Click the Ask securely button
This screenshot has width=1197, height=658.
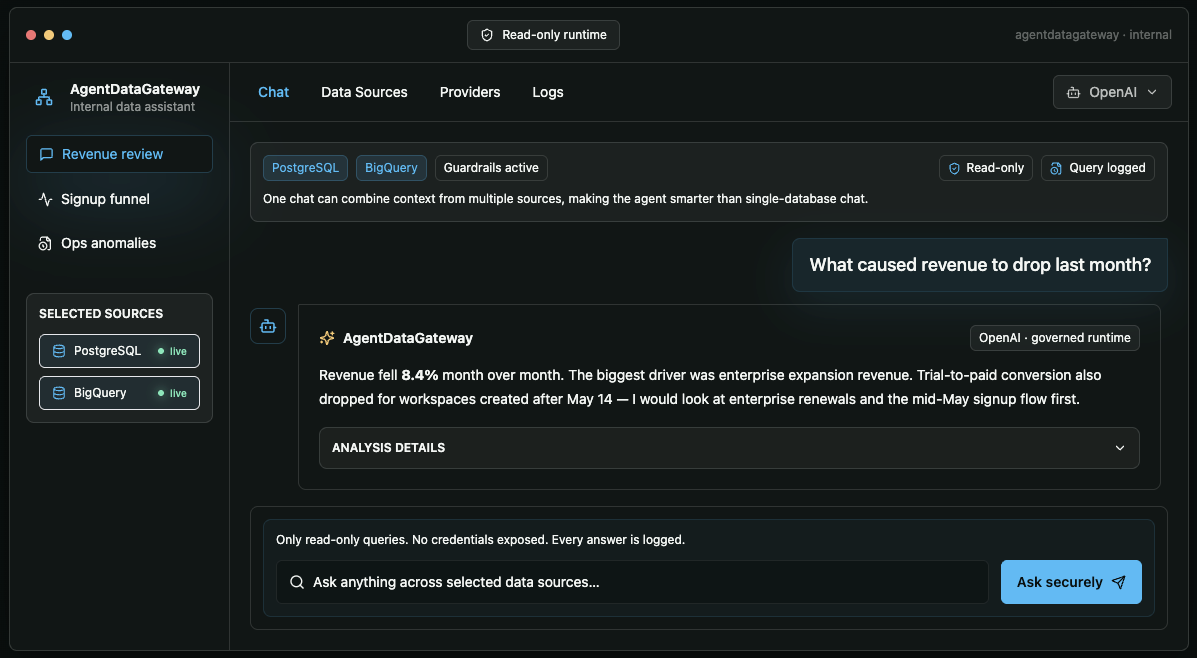coord(1071,582)
